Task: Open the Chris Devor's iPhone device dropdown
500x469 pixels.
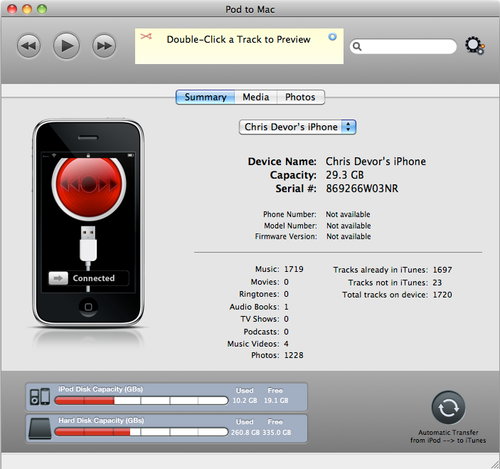Action: pos(298,127)
